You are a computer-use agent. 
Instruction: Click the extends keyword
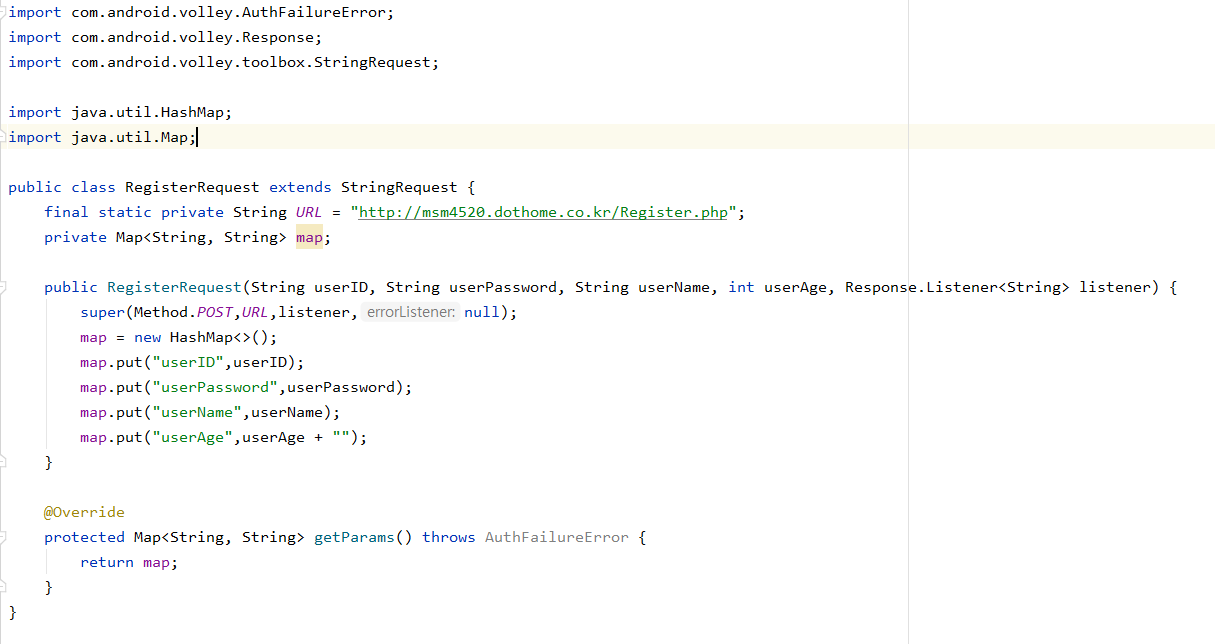coord(300,187)
